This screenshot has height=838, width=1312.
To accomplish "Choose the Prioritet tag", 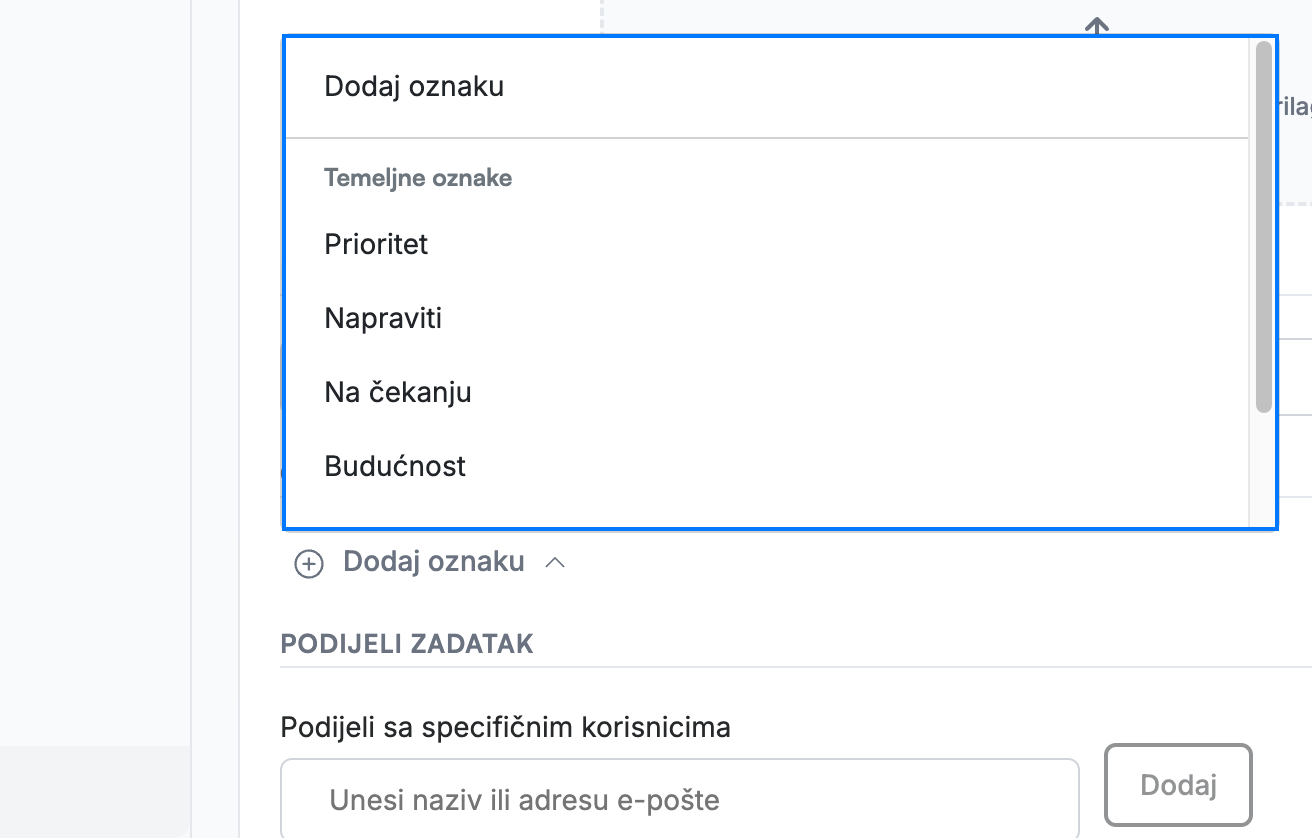I will coord(767,244).
